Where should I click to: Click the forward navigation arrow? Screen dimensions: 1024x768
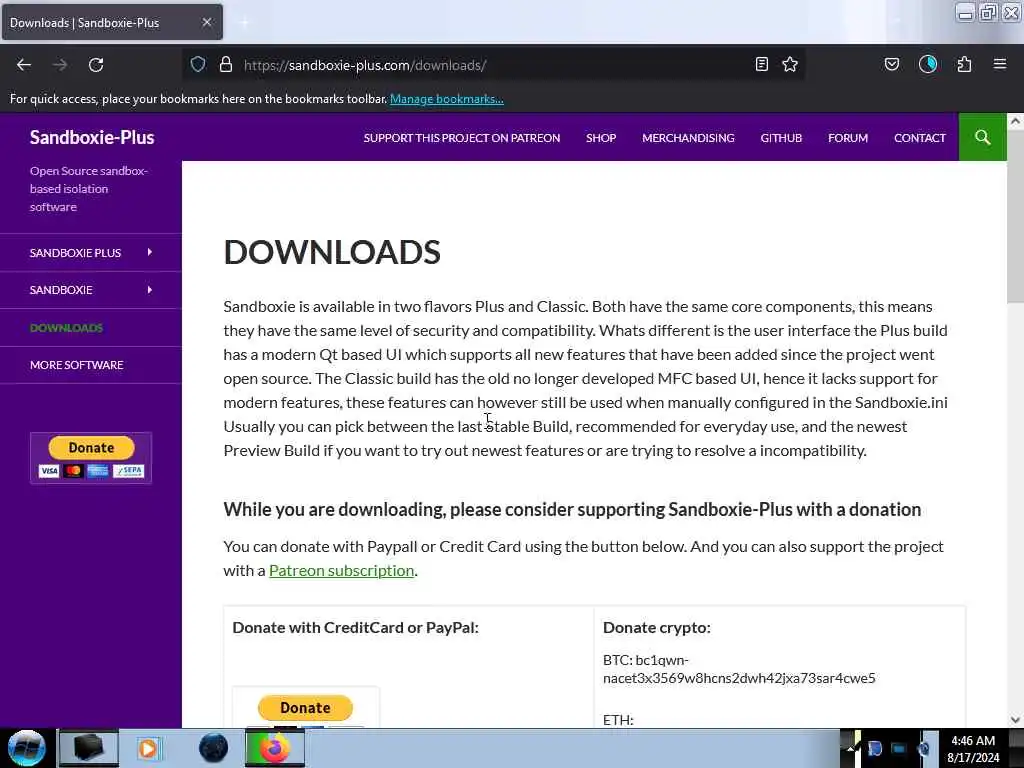point(60,65)
